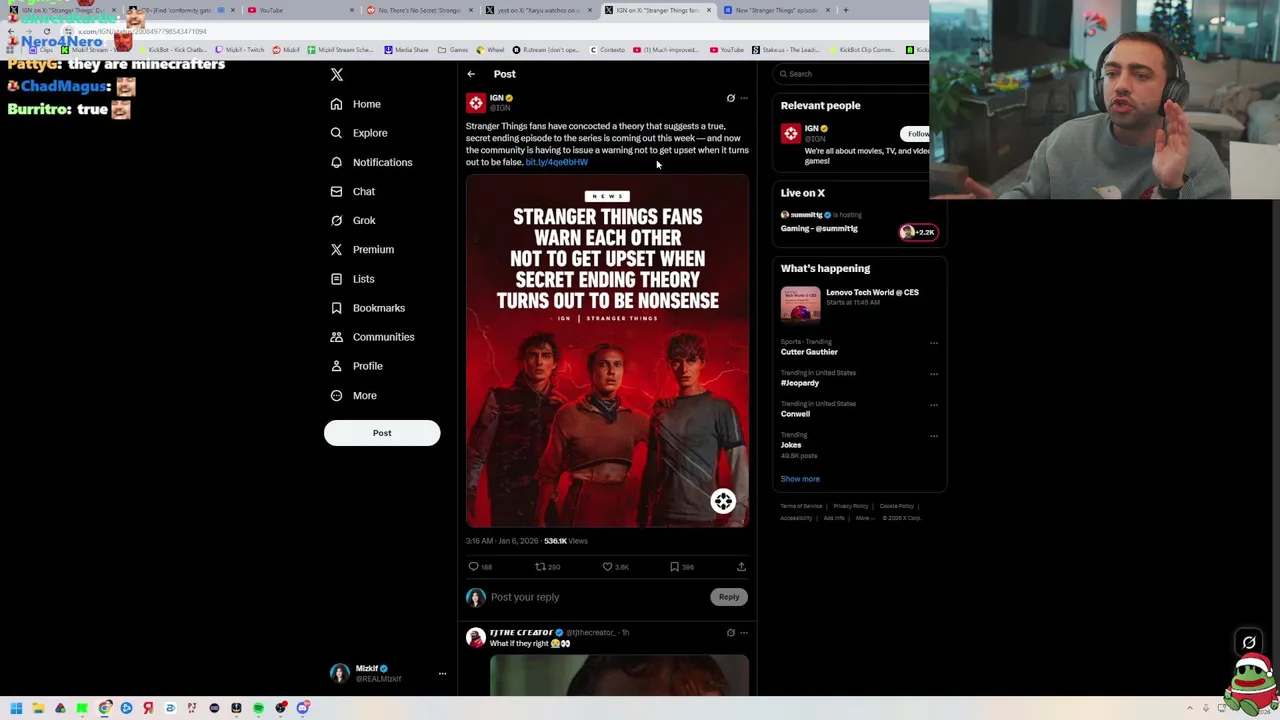Screen dimensions: 1280x720
Task: Open Grok in the X sidebar
Action: click(352, 220)
